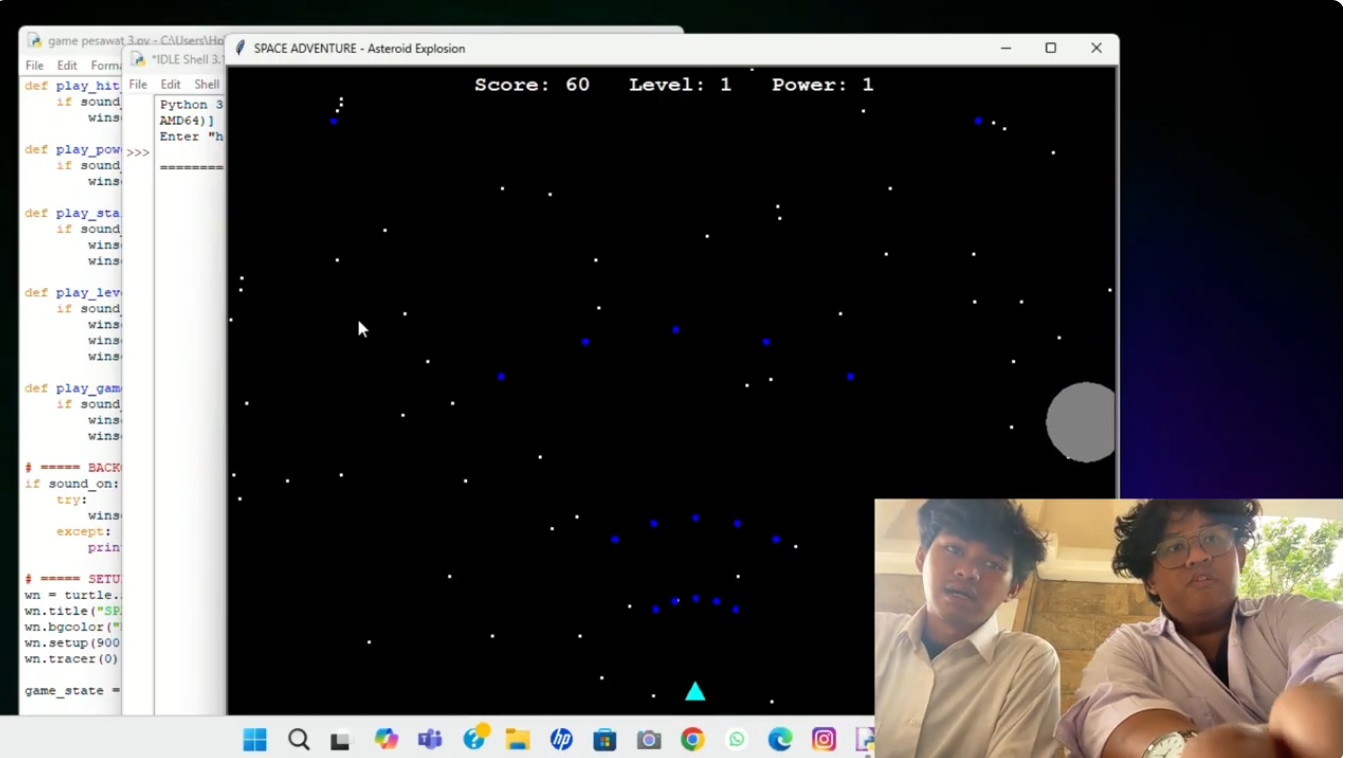Maximize the SPACE ADVENTURE window

(x=1050, y=48)
